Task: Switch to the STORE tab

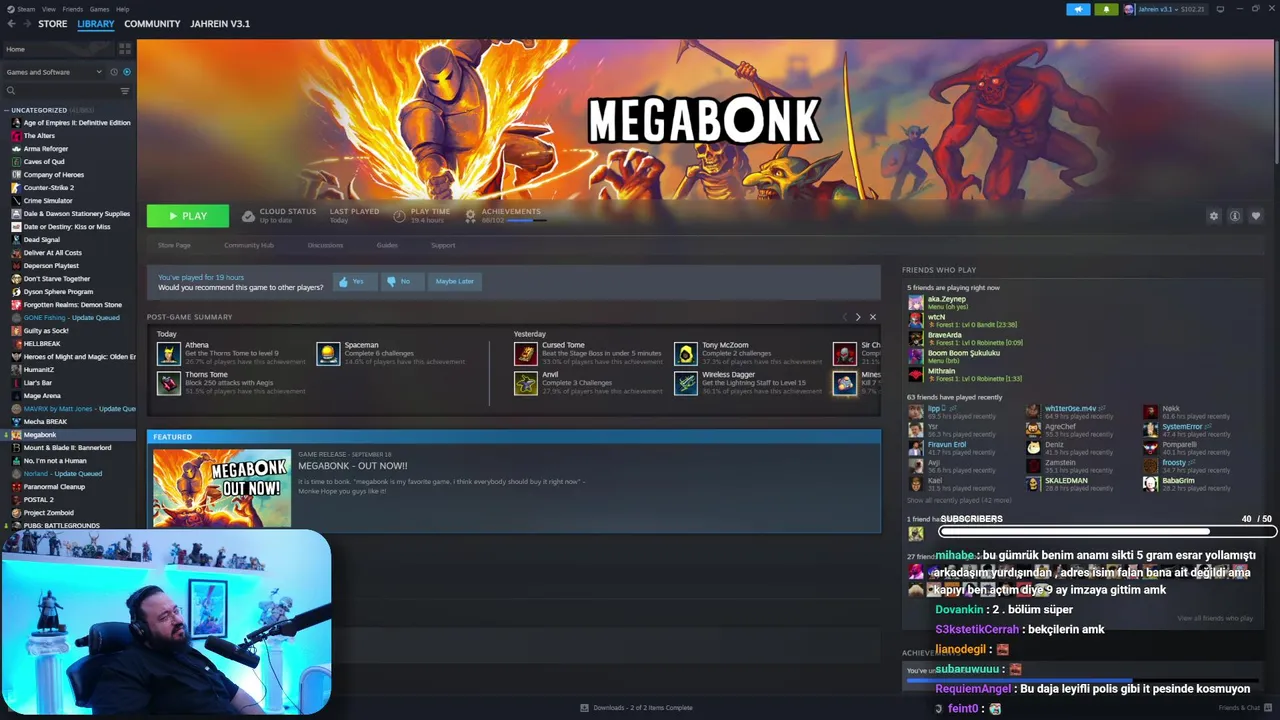Action: pos(53,24)
